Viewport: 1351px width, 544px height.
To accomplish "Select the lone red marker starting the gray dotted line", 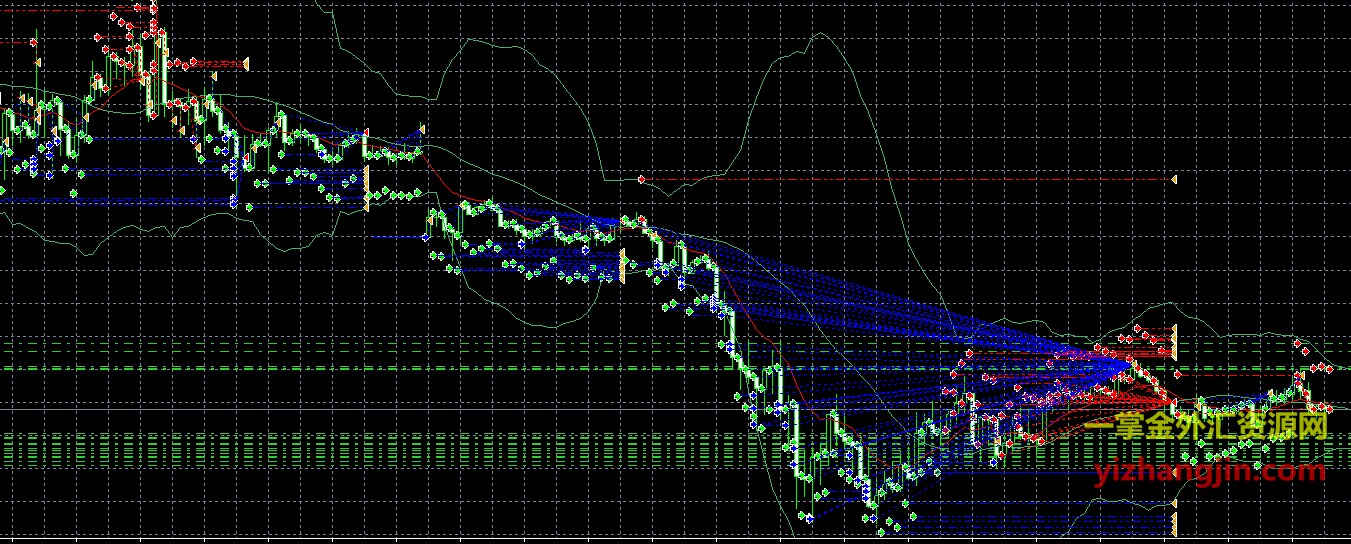I will [x=640, y=180].
